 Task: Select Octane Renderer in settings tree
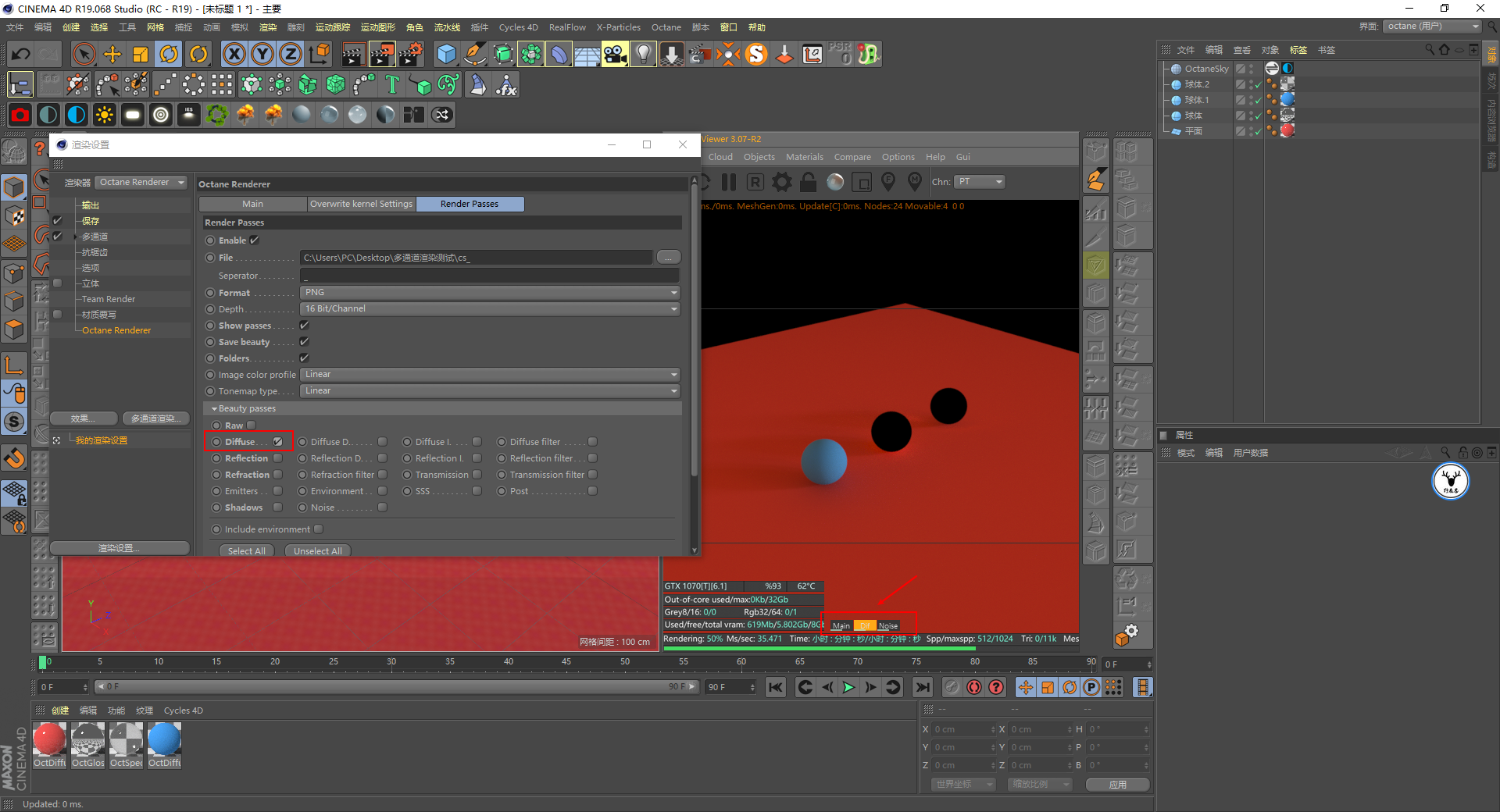click(x=116, y=330)
